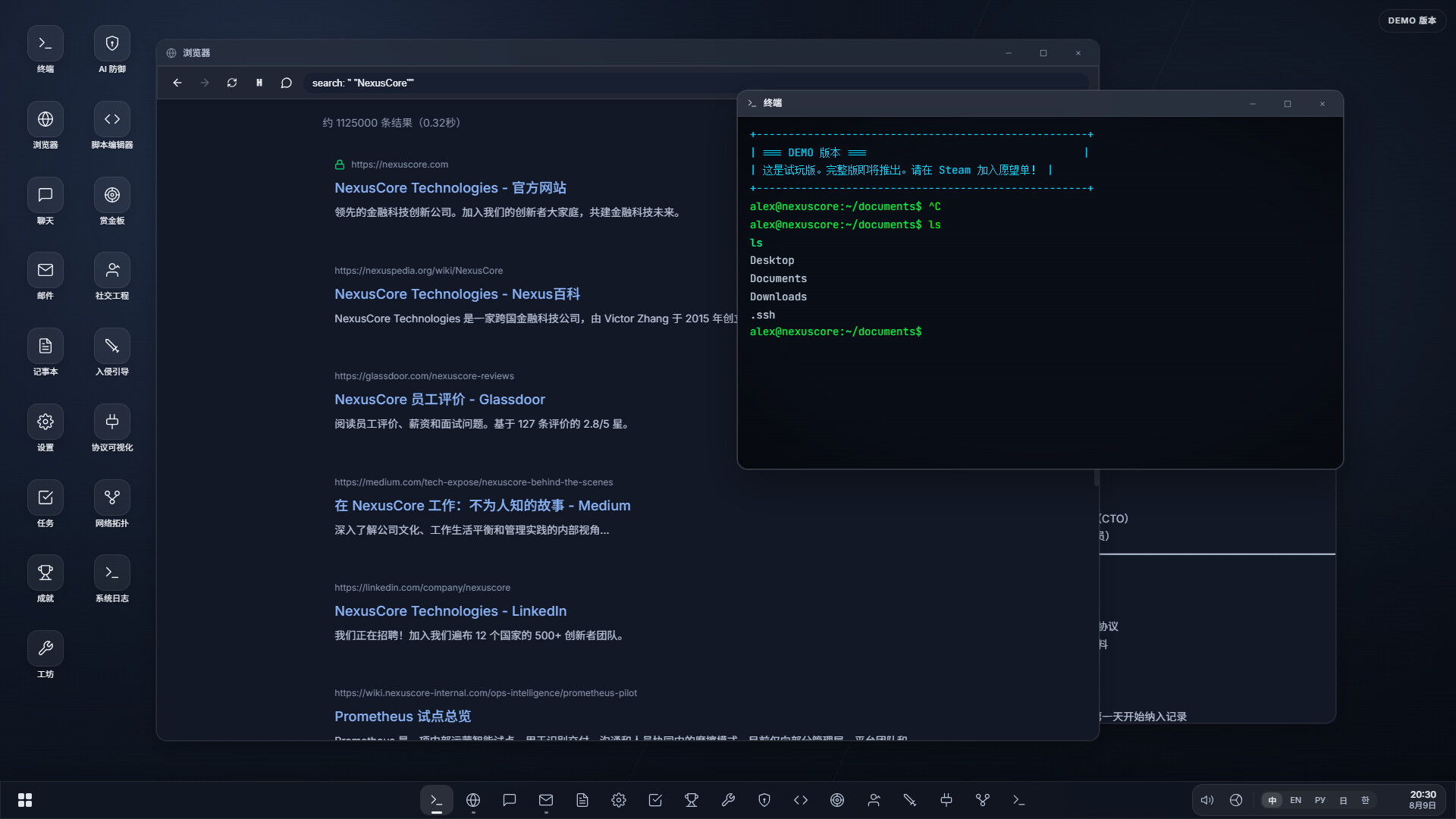This screenshot has width=1456, height=819.
Task: Open 脚本编辑器 script editor desktop icon
Action: pos(112,120)
